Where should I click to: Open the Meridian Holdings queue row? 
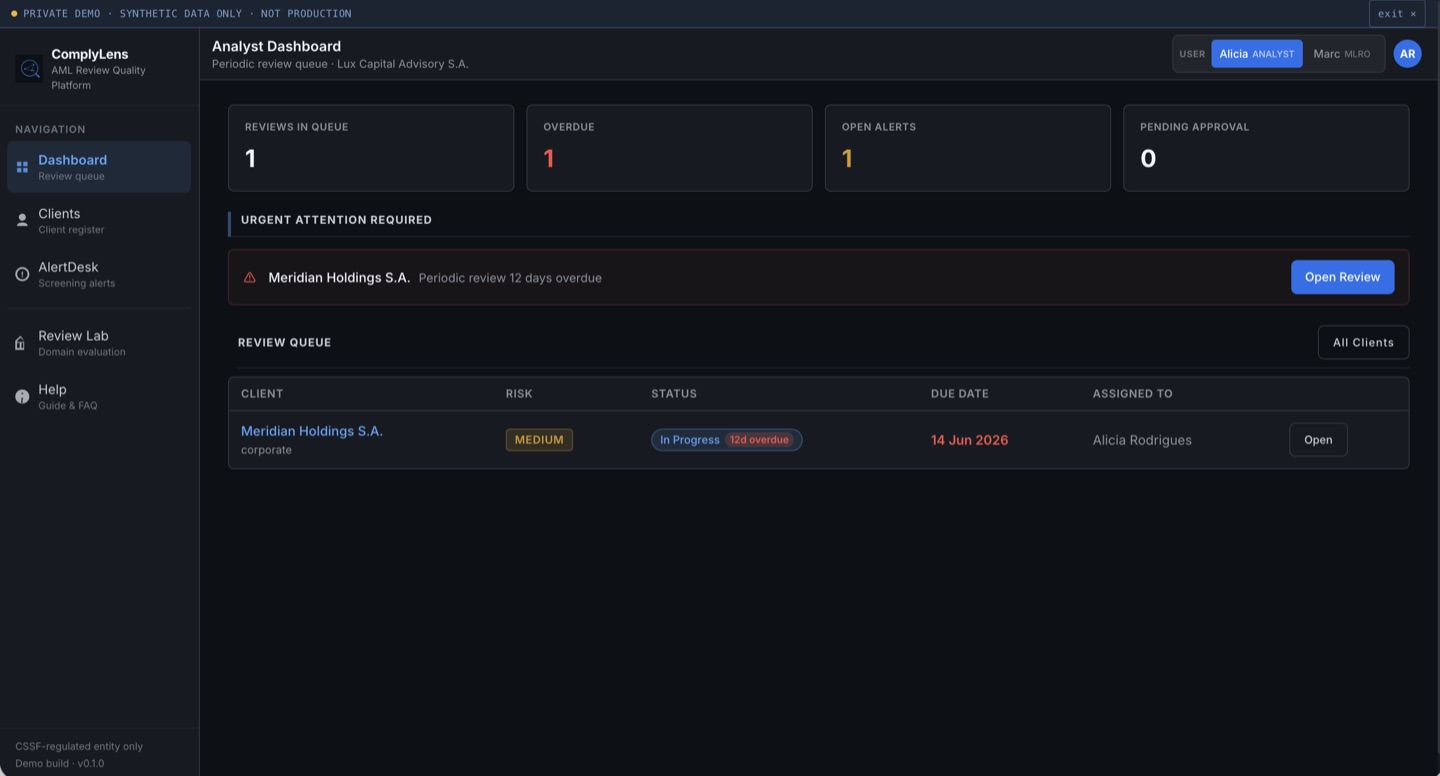1318,440
